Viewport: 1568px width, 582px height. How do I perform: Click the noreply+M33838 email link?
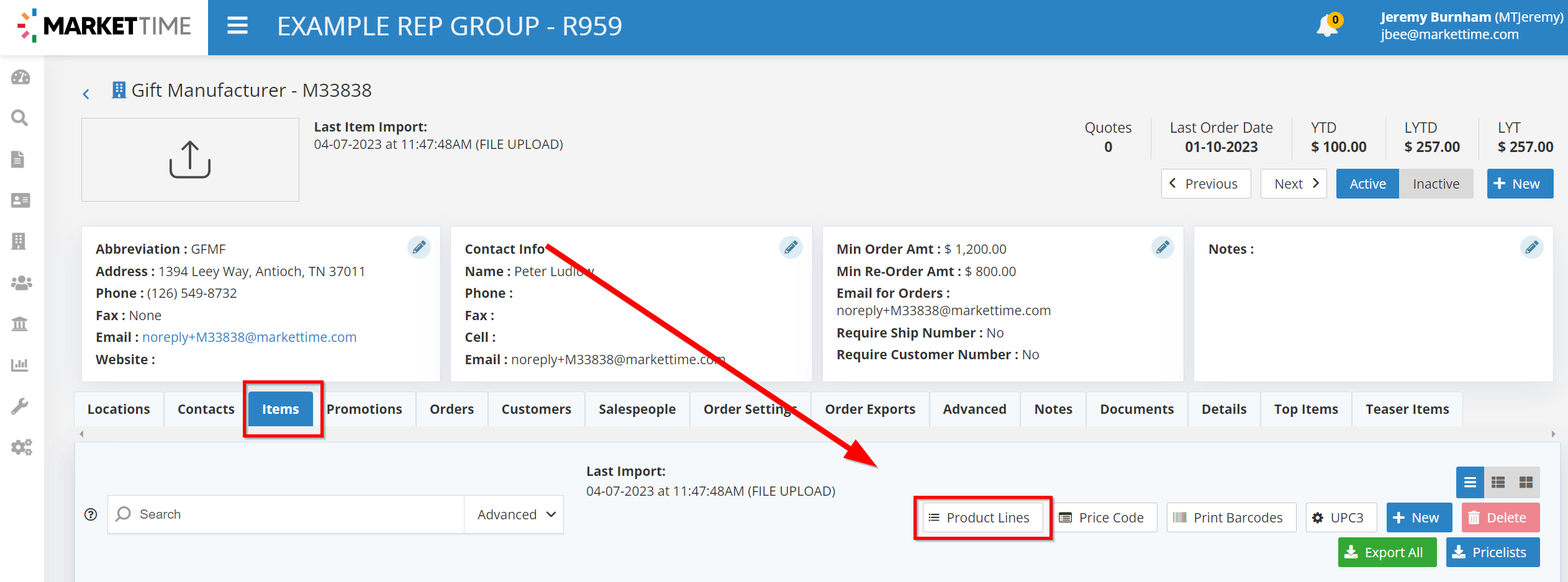[x=249, y=337]
